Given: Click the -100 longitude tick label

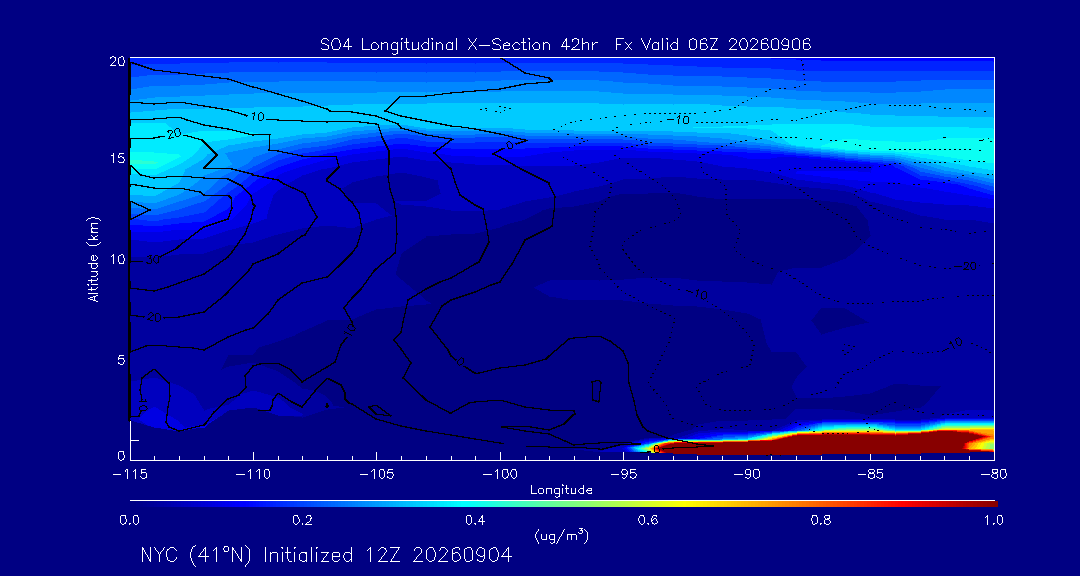Looking at the screenshot, I should point(500,475).
